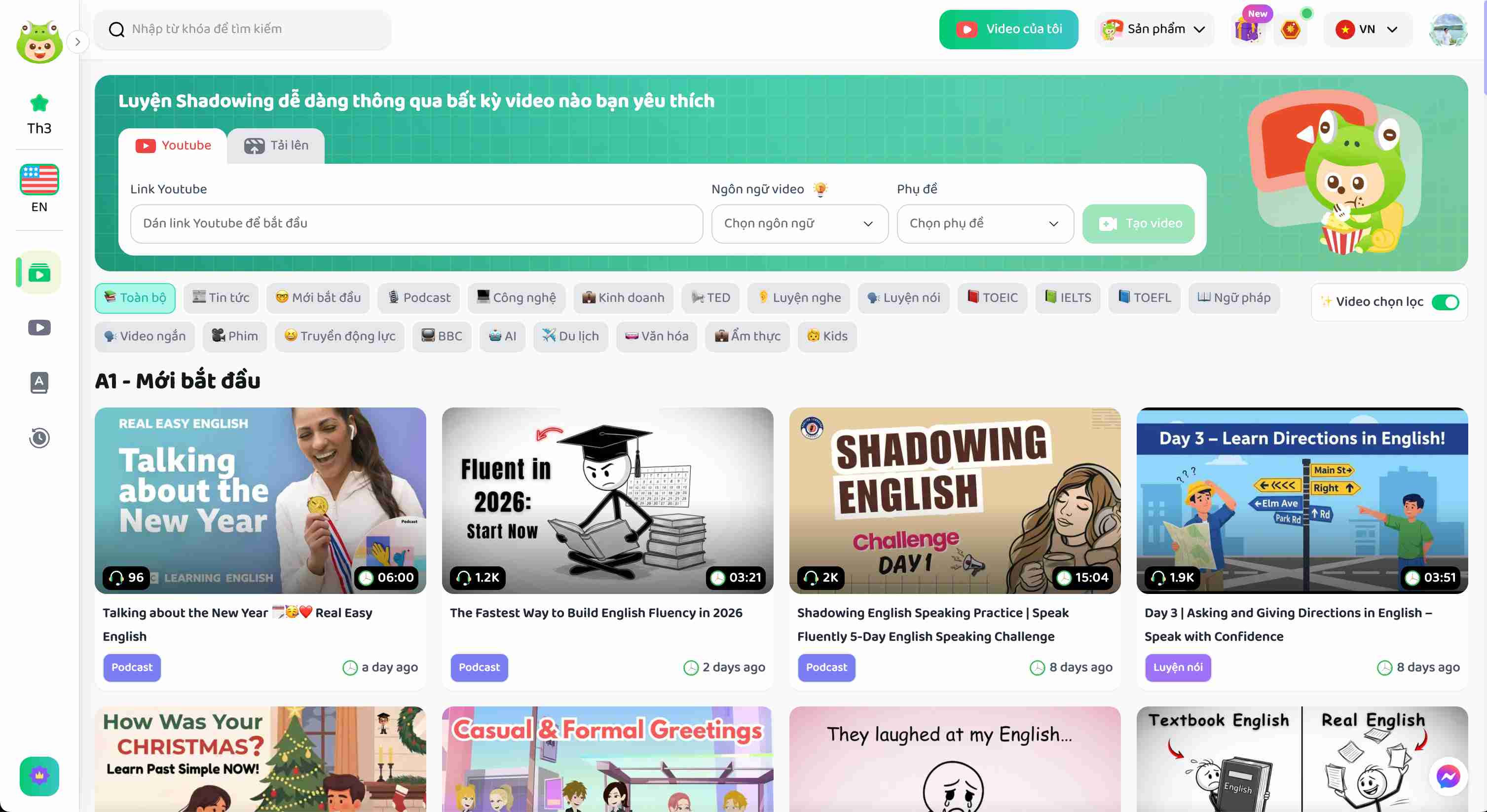Expand the sidebar with arrow chevron
This screenshot has height=812, width=1487.
click(77, 41)
